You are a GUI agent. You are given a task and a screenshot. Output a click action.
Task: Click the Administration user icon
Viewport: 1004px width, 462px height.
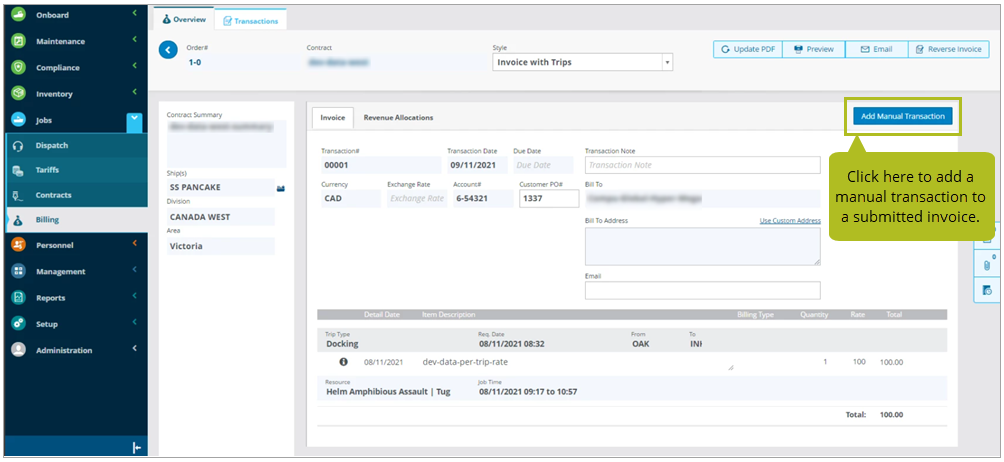tap(19, 350)
